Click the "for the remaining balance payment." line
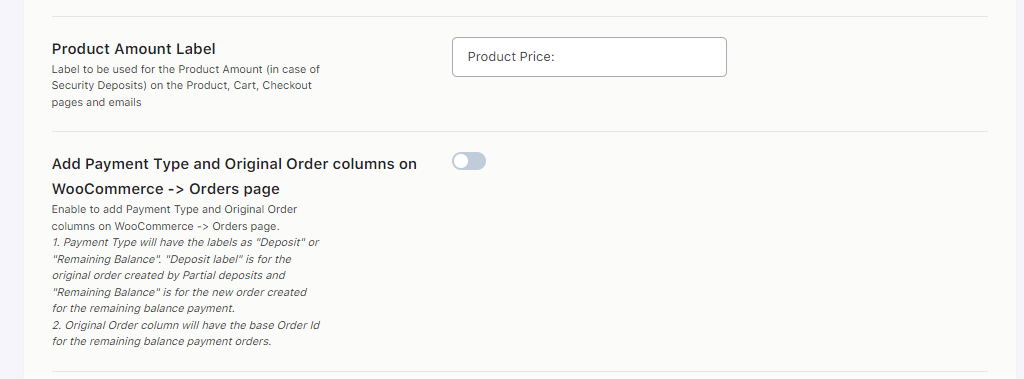1024x379 pixels. pyautogui.click(x=143, y=308)
